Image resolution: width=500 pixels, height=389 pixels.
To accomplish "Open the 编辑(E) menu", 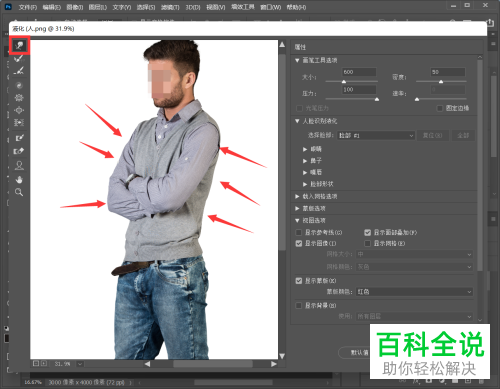I will tap(52, 7).
